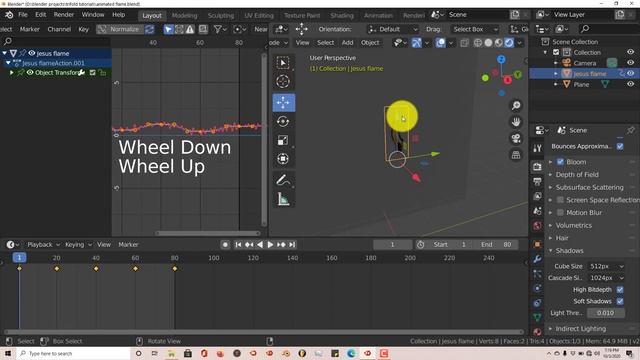Click the preview range clock icon
Image resolution: width=640 pixels, height=360 pixels.
pyautogui.click(x=420, y=244)
